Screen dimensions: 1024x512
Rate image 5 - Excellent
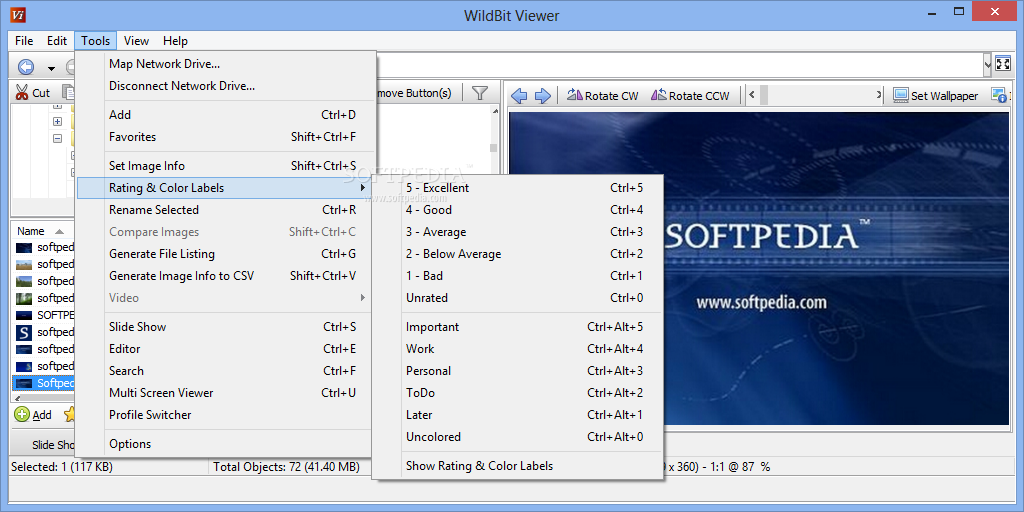point(518,188)
